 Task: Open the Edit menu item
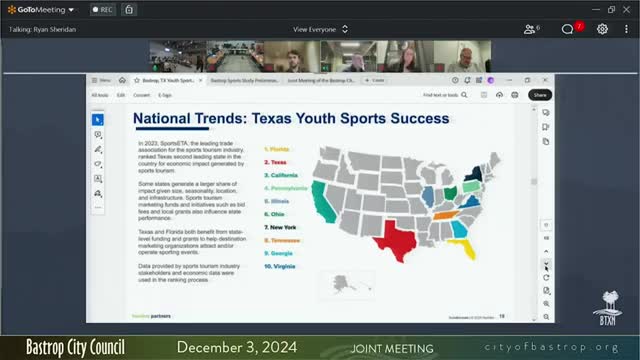[121, 95]
